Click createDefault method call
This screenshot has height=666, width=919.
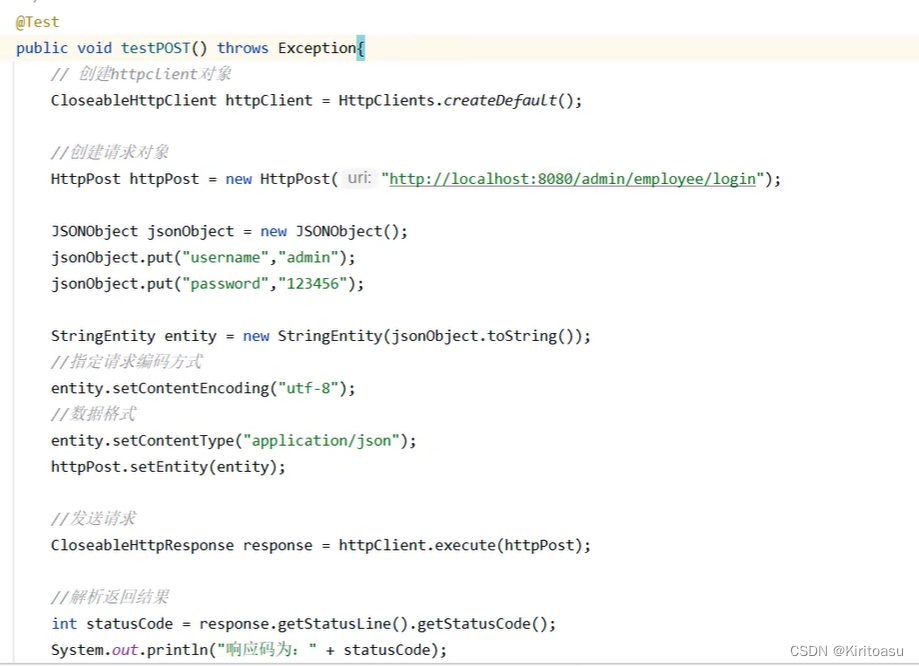point(500,100)
